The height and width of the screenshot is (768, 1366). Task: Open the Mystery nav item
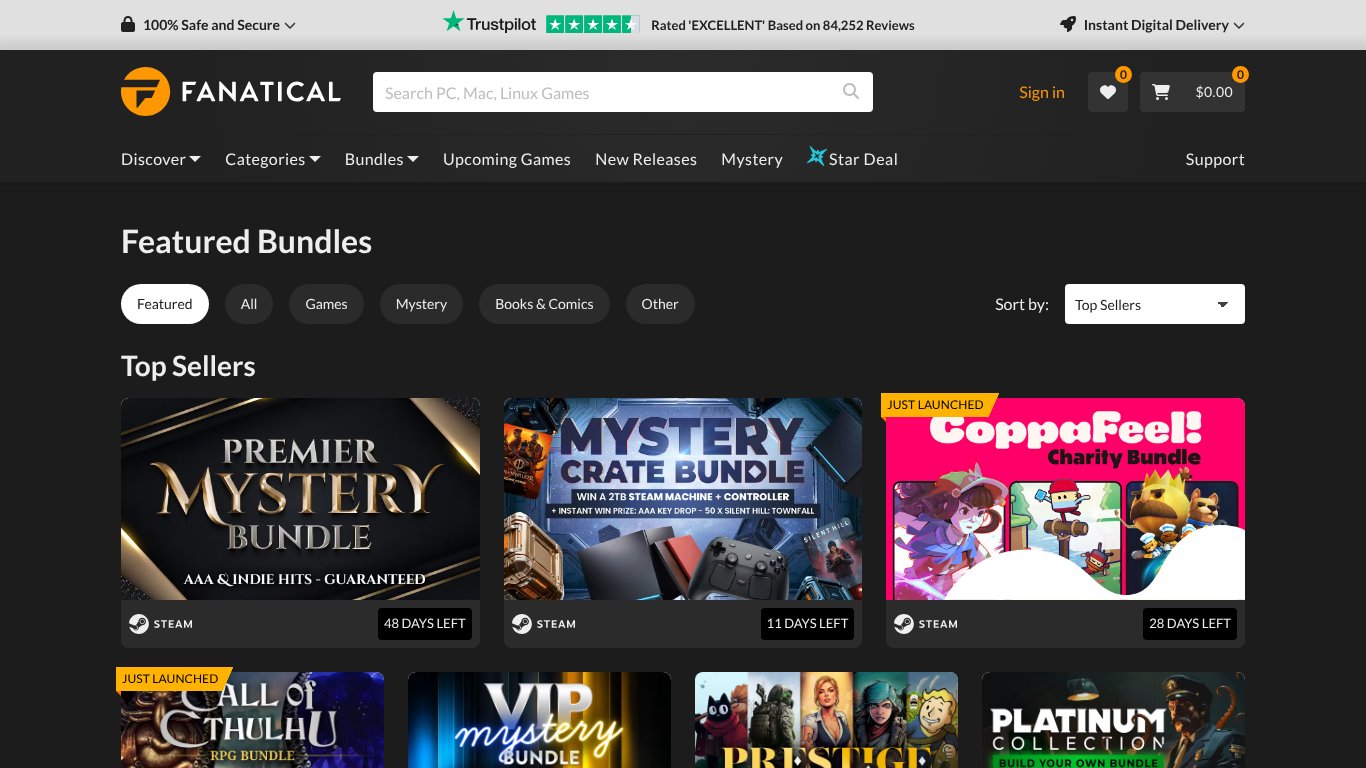[752, 159]
